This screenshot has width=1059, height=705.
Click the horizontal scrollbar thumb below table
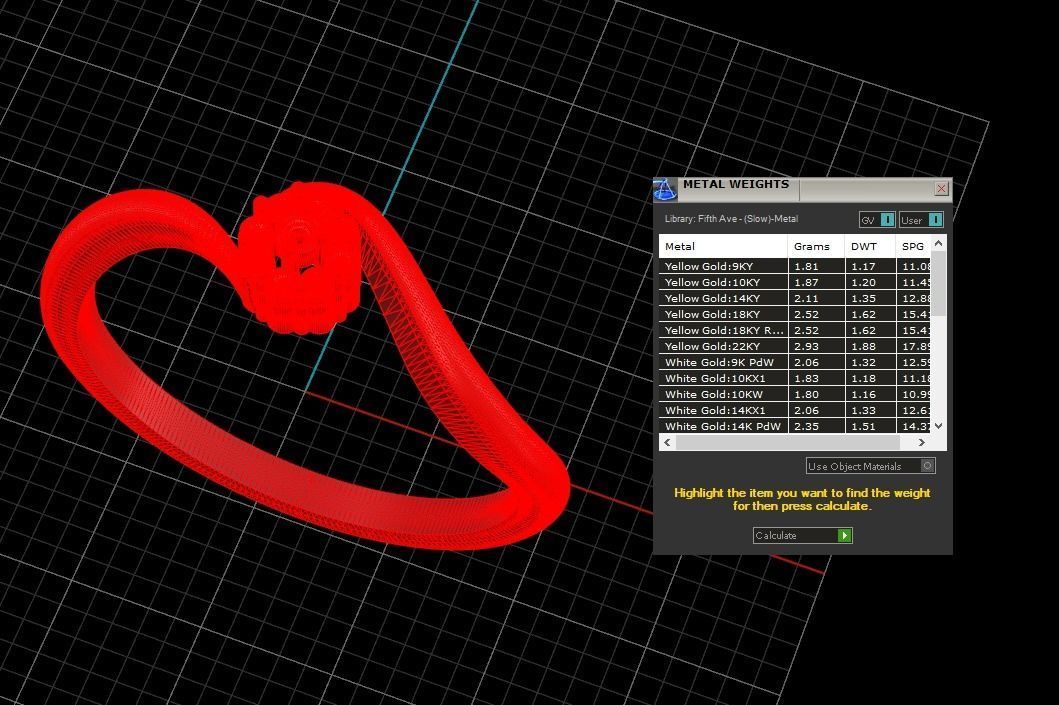click(787, 442)
